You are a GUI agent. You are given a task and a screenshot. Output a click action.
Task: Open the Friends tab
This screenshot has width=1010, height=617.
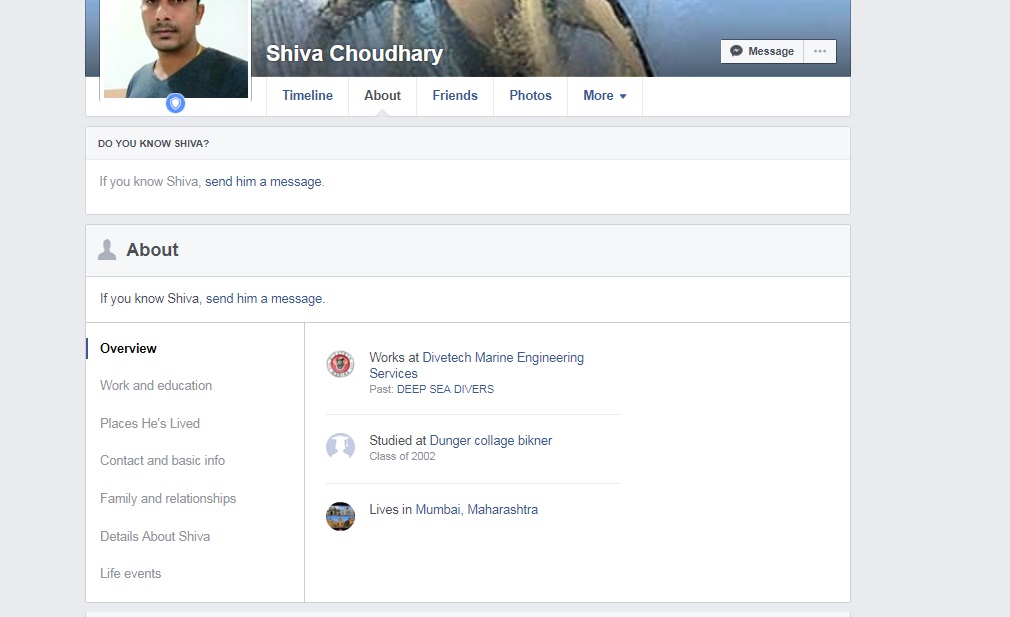(x=455, y=95)
